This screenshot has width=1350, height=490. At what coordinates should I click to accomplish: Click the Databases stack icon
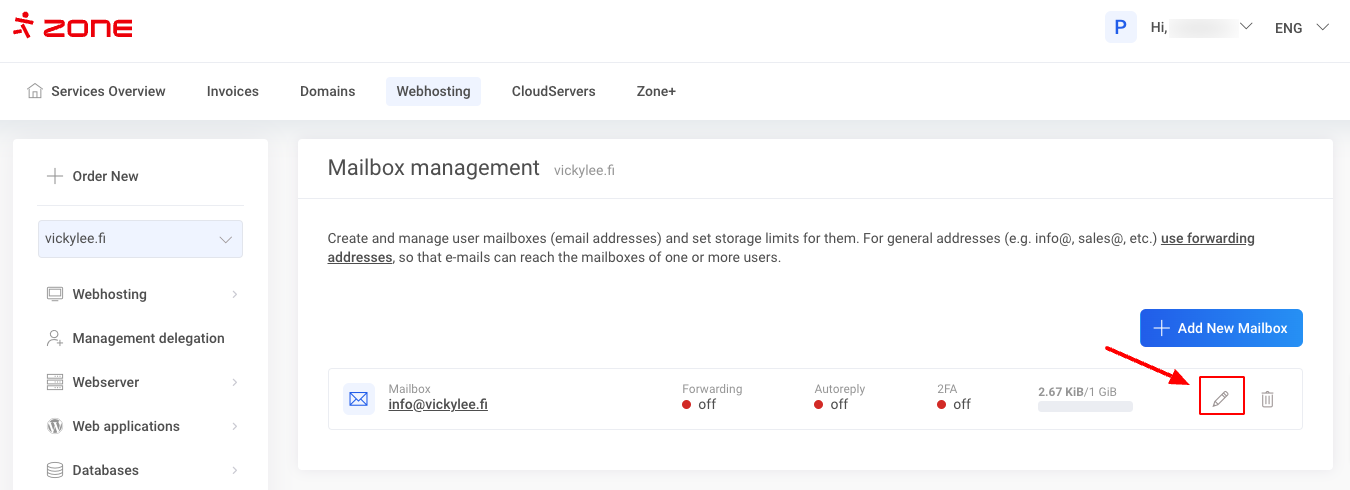[55, 470]
